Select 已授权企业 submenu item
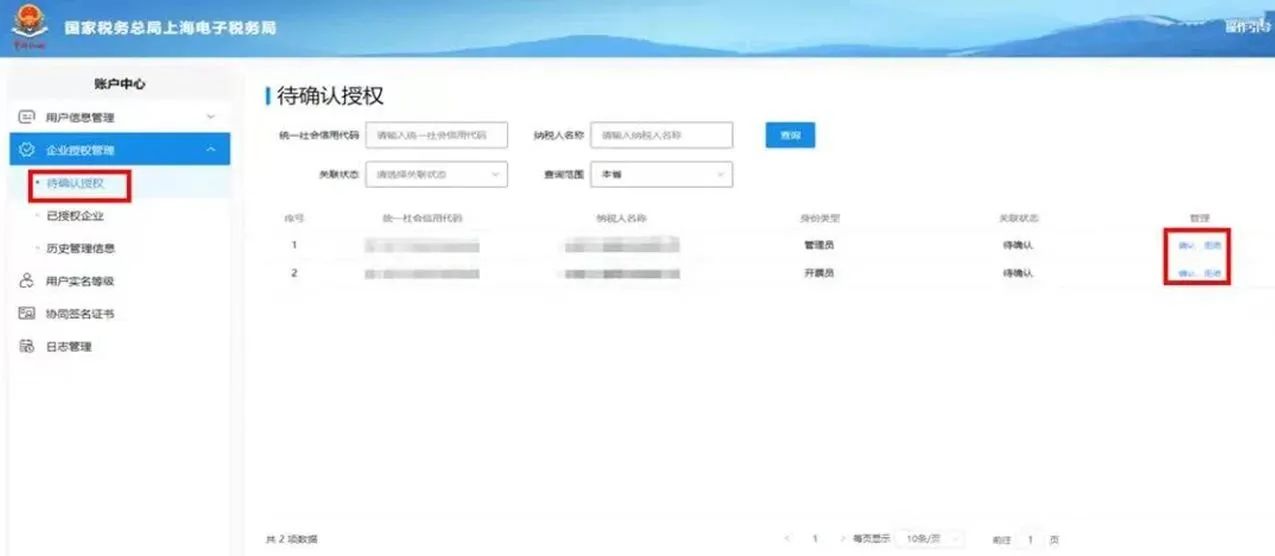The image size is (1275, 556). pyautogui.click(x=76, y=216)
